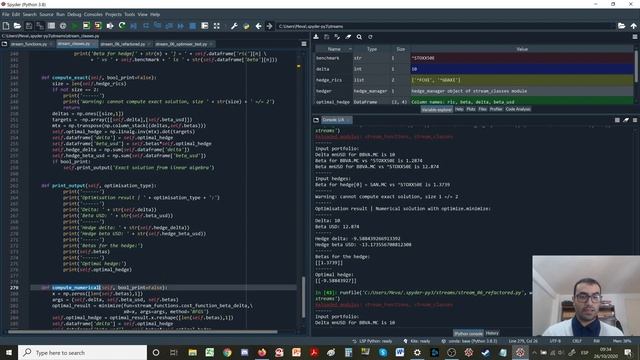
Task: Import data into the Variable explorer
Action: [316, 37]
